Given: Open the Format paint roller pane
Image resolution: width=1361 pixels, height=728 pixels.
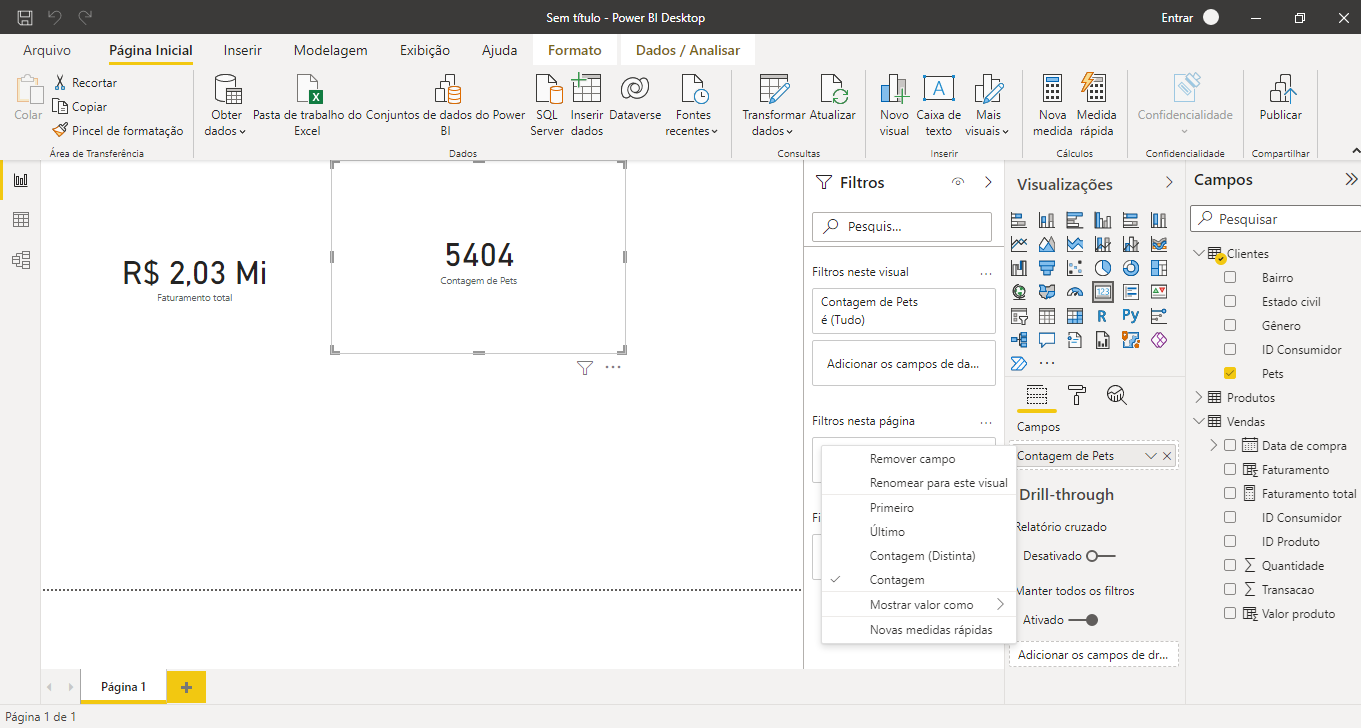Looking at the screenshot, I should click(x=1077, y=395).
